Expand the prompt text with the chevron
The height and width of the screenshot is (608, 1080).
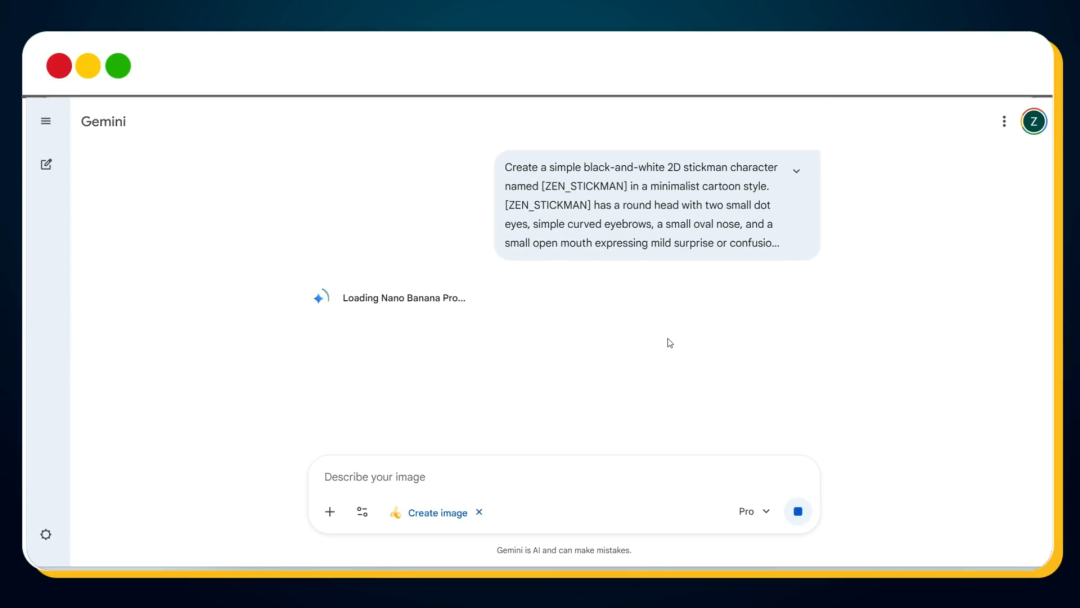(x=796, y=171)
